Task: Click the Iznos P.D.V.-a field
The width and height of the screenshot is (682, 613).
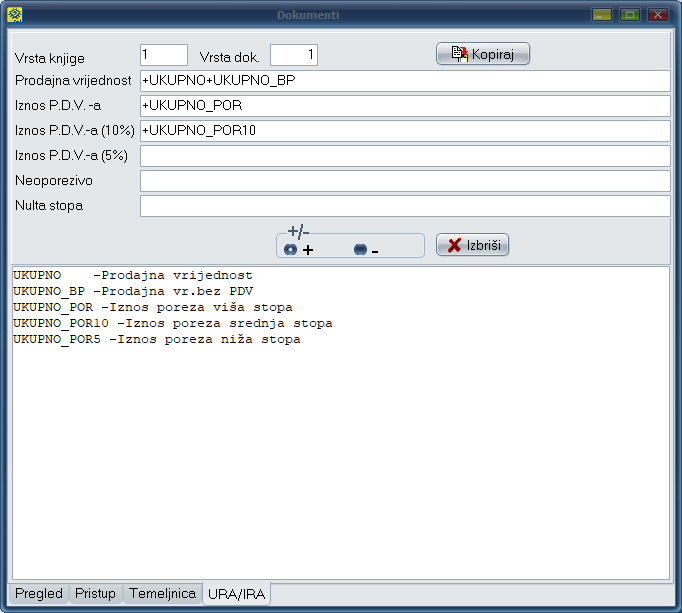Action: 404,106
